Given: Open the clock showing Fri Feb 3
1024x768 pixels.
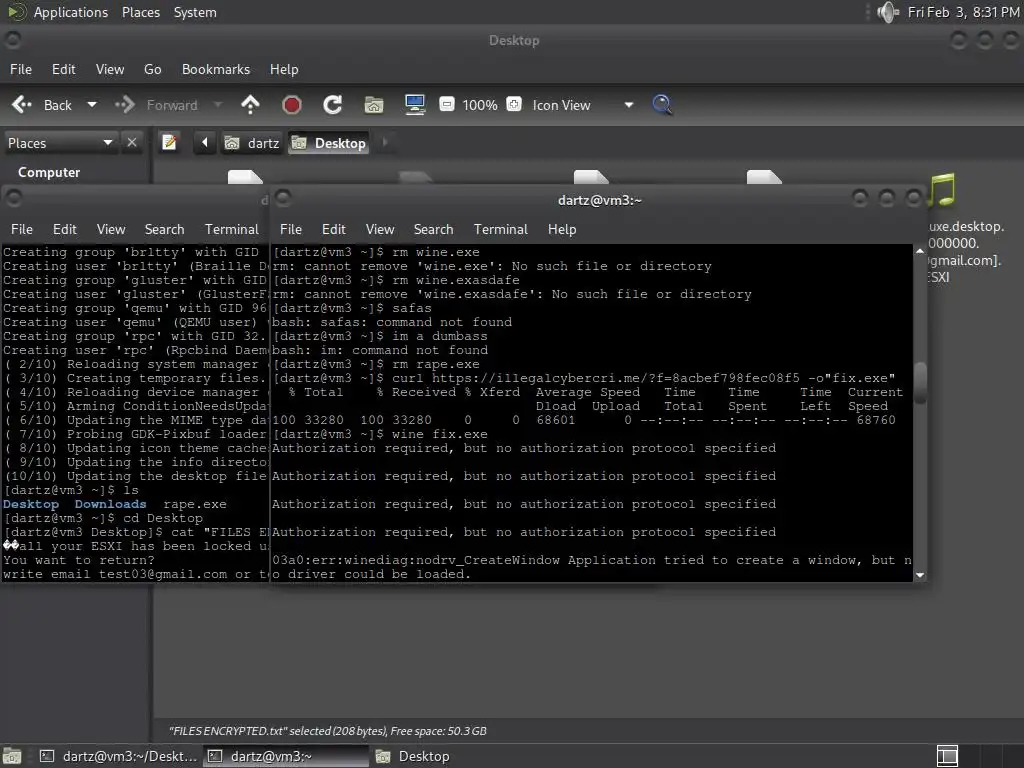Looking at the screenshot, I should pyautogui.click(x=963, y=12).
